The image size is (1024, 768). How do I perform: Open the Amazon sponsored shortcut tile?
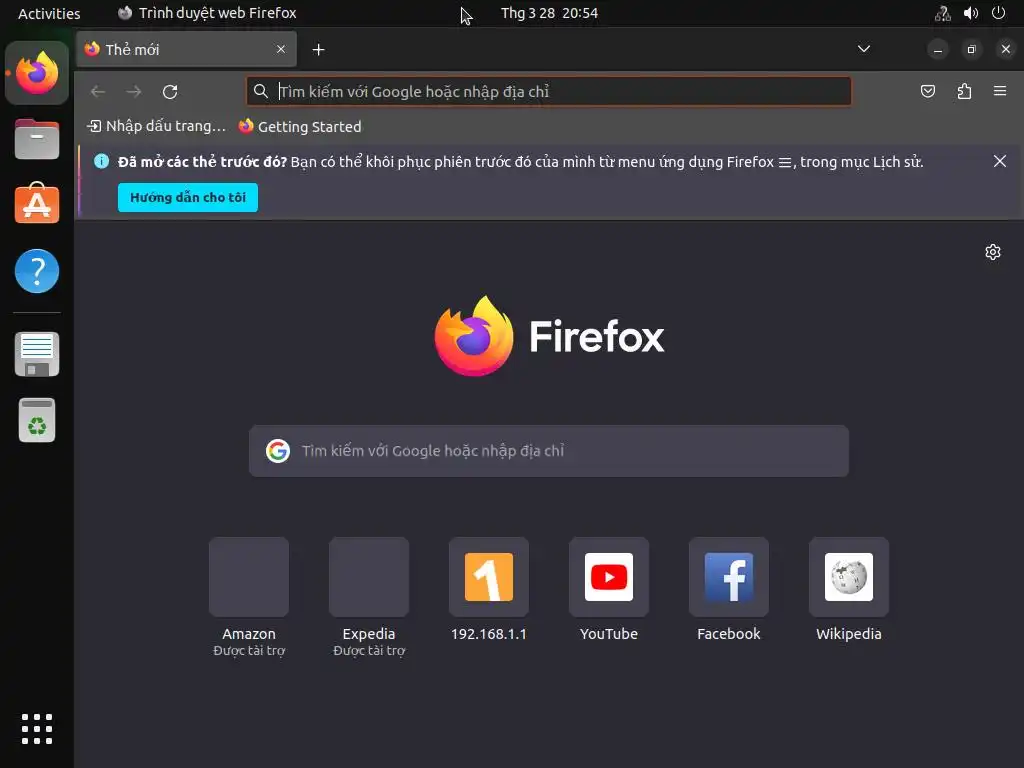[249, 577]
